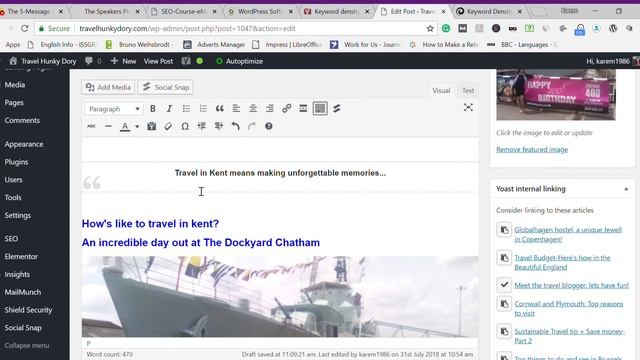
Task: Open Travel Budget article link
Action: point(562,262)
